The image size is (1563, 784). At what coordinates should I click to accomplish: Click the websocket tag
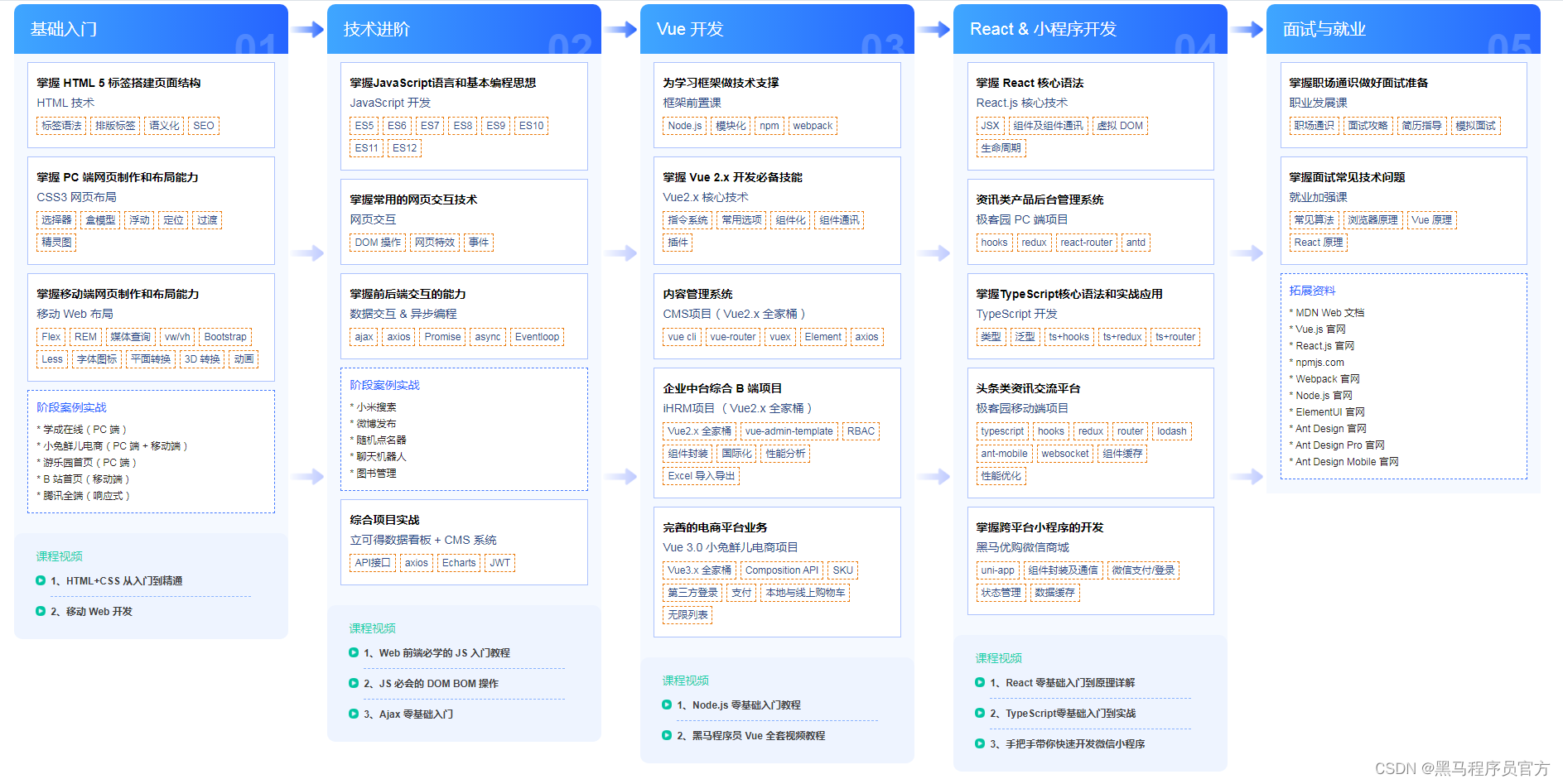click(x=1064, y=454)
